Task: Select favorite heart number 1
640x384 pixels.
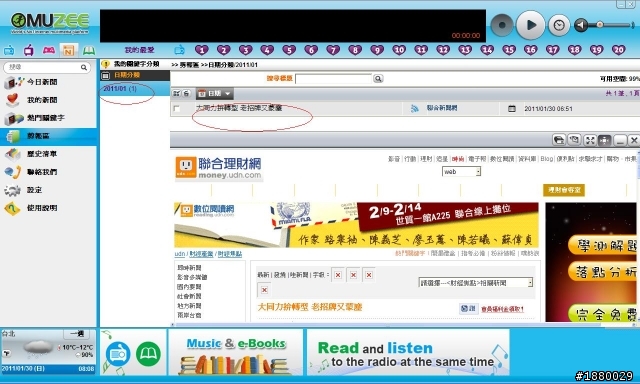Action: tap(202, 50)
